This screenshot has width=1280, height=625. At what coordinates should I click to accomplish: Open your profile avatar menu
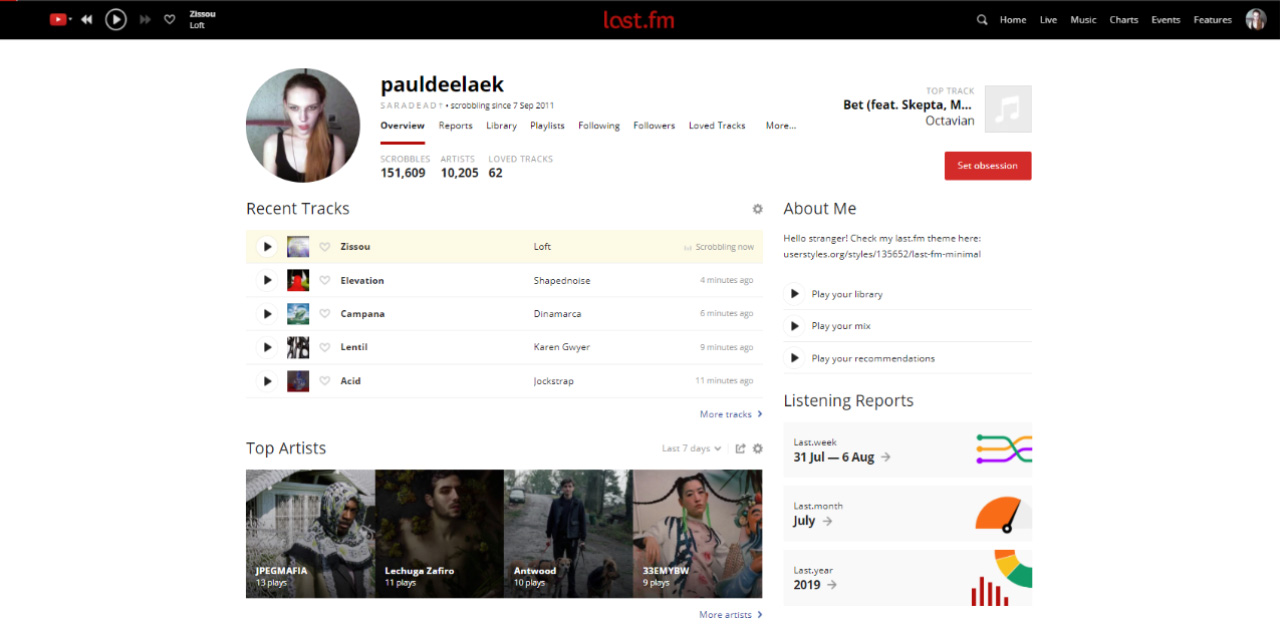[1256, 19]
